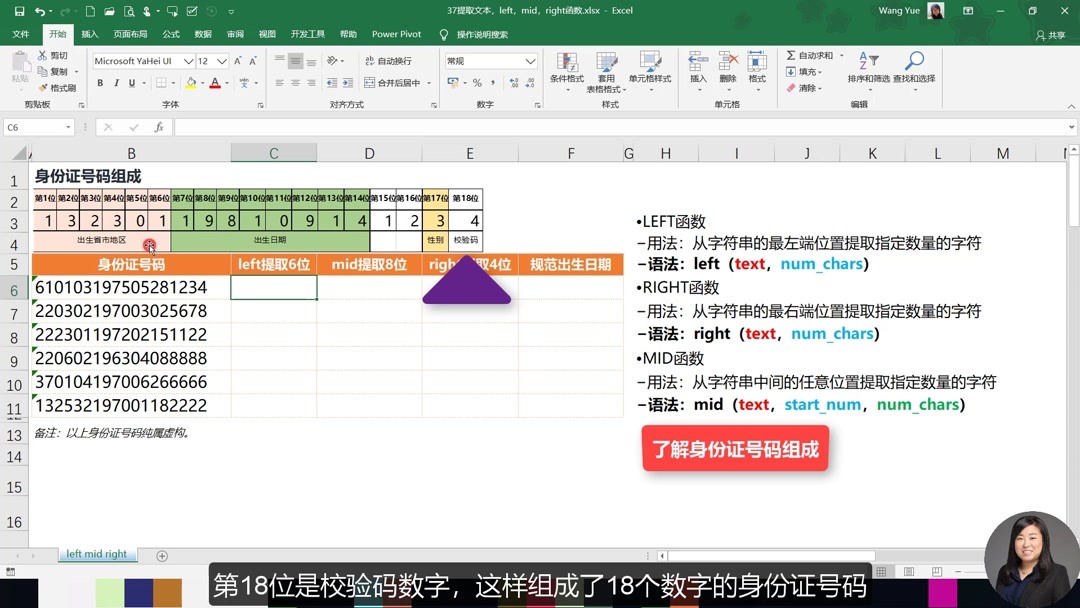Toggle Italic formatting
This screenshot has width=1080, height=608.
pyautogui.click(x=117, y=82)
